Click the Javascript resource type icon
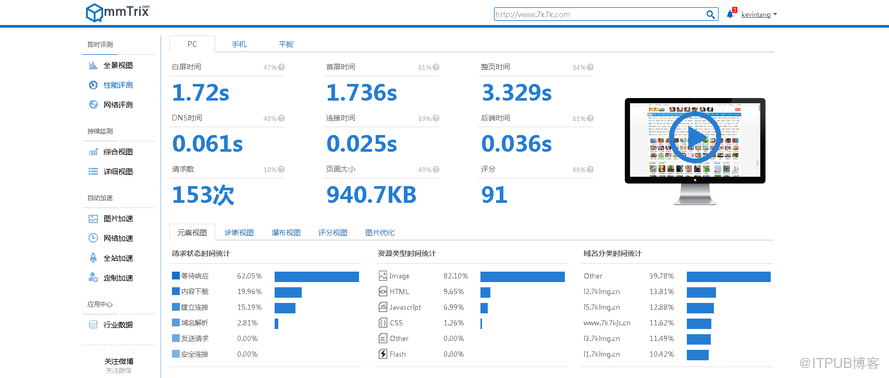 382,307
